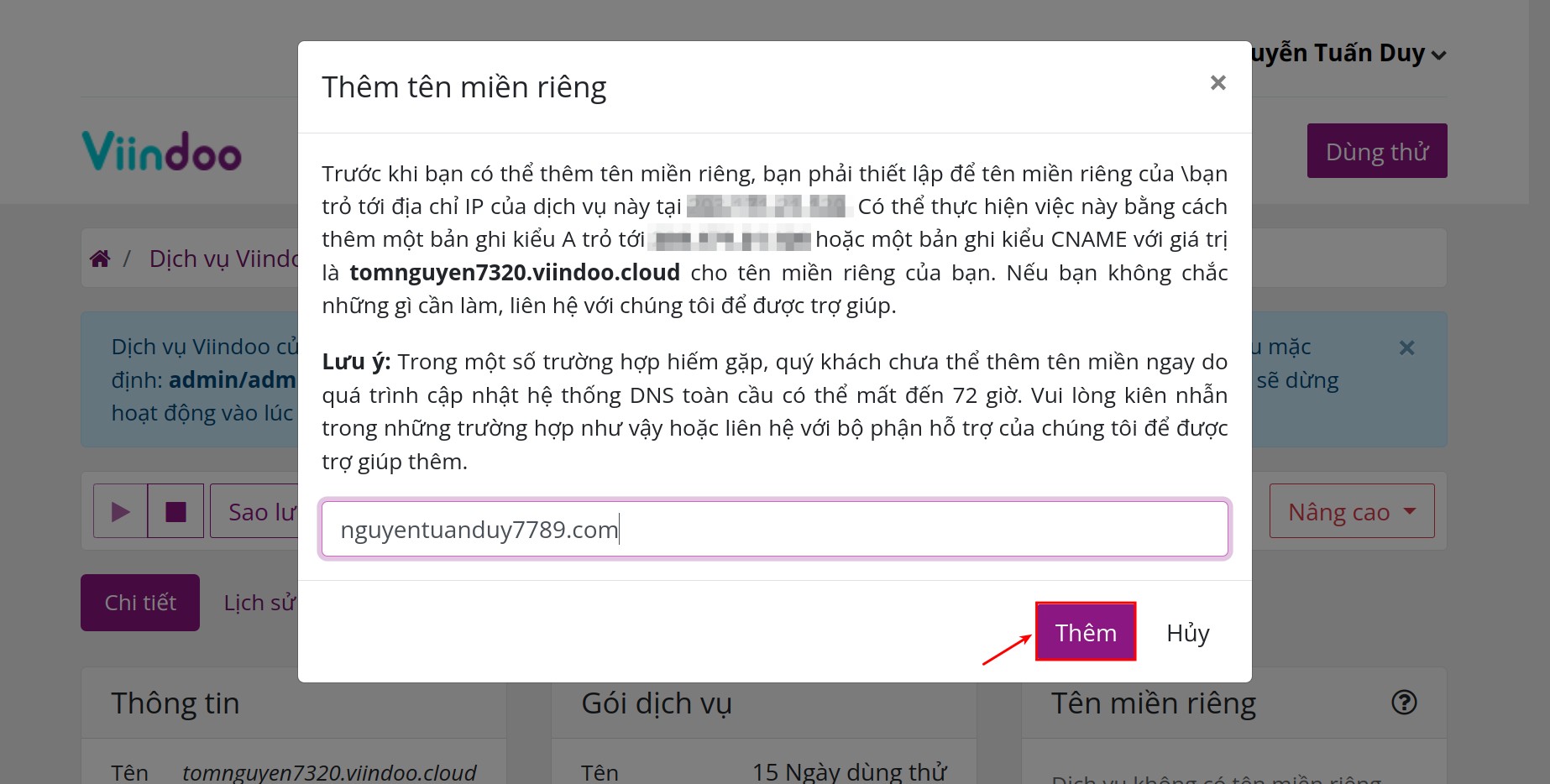1550x784 pixels.
Task: Click the home icon in the breadcrumb
Action: 99,258
